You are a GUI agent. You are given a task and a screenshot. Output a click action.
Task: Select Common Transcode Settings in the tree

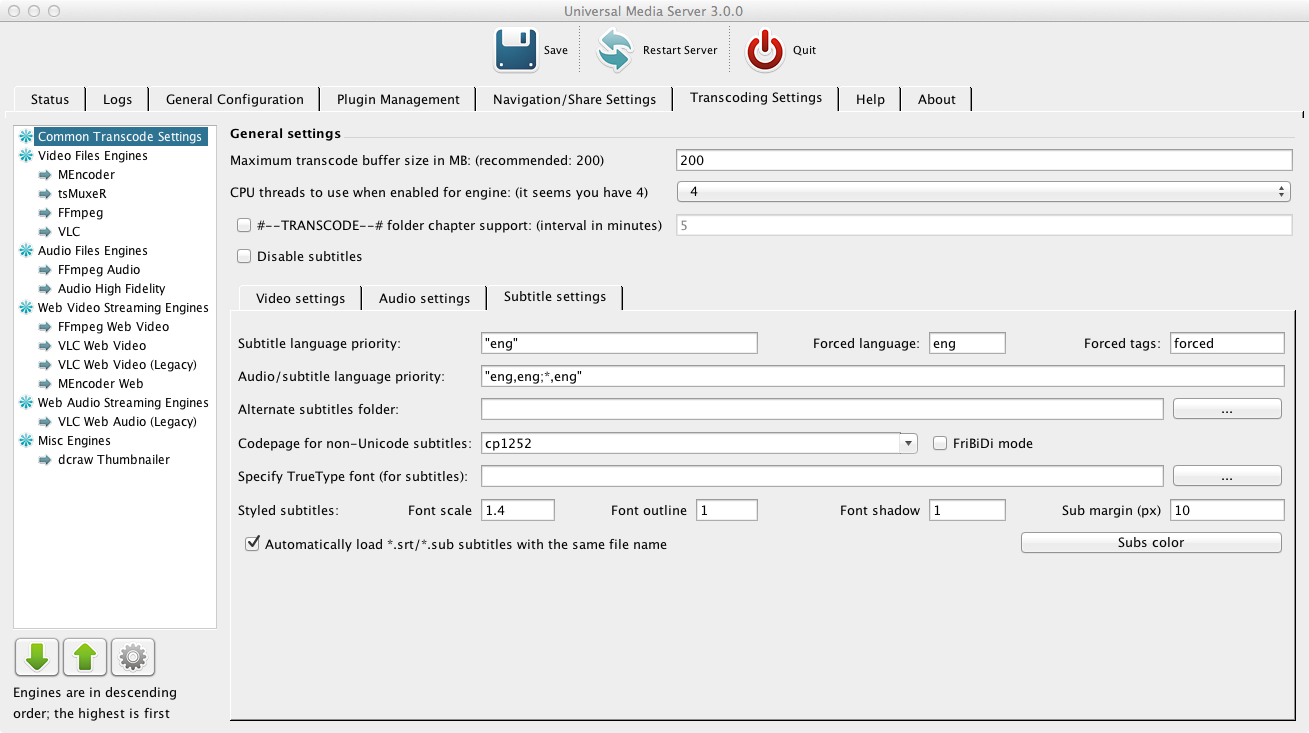point(120,137)
